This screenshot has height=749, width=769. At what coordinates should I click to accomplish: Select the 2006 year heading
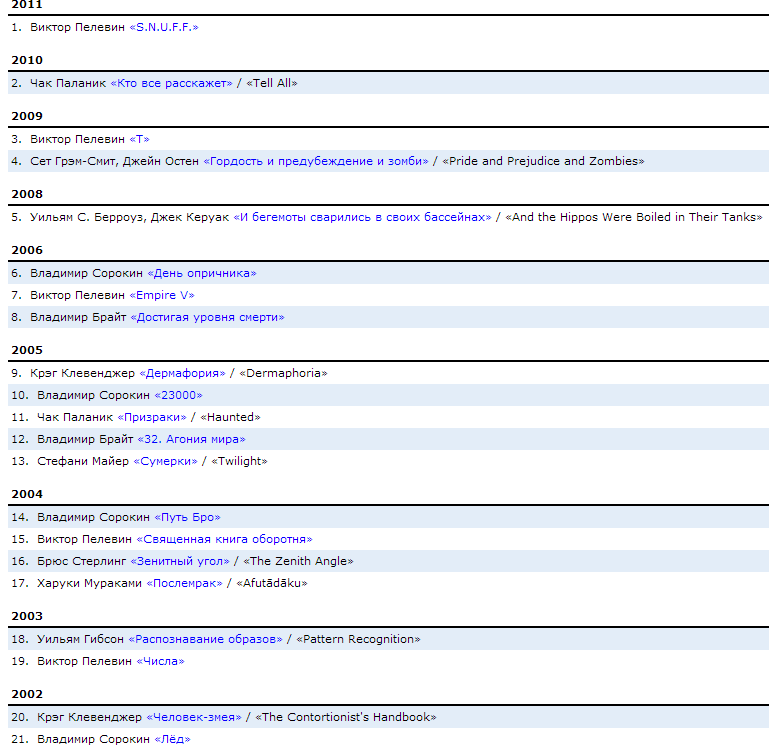pos(27,250)
